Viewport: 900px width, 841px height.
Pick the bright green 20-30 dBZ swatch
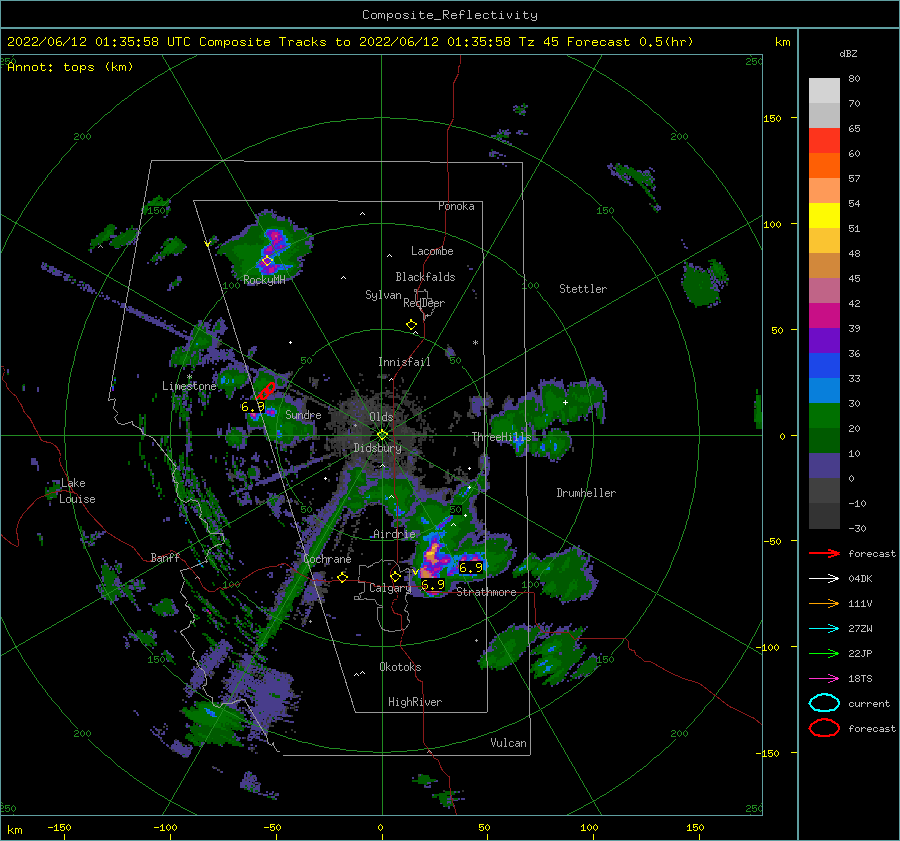pyautogui.click(x=824, y=416)
